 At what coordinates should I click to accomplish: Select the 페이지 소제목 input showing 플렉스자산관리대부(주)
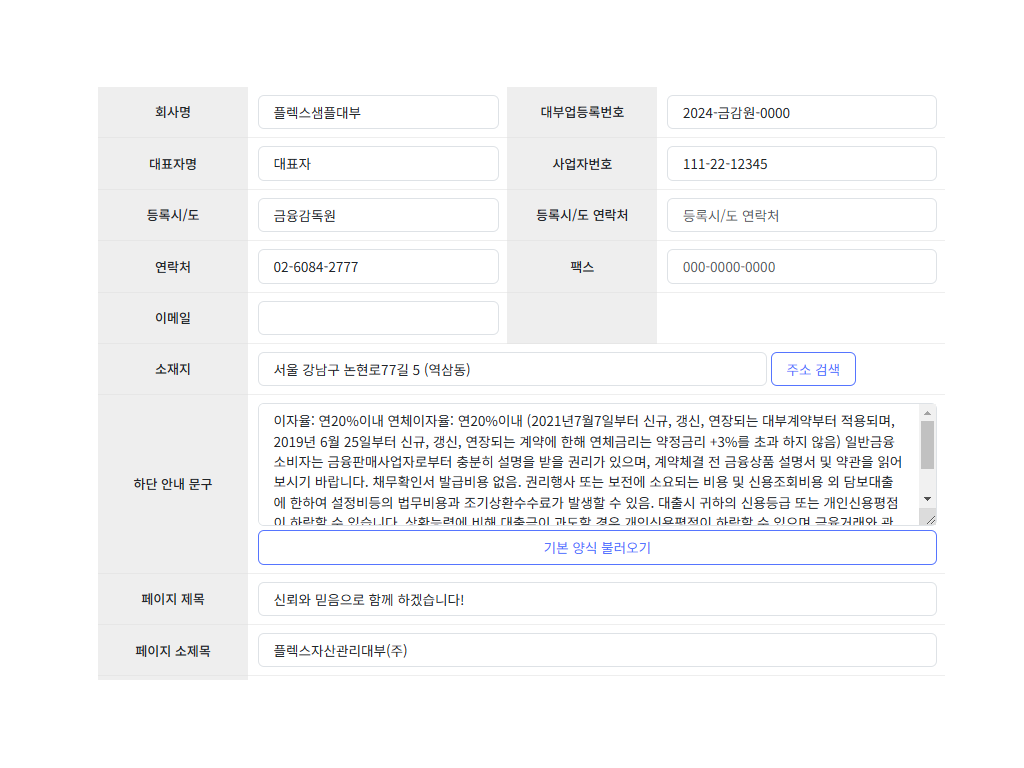[x=597, y=650]
